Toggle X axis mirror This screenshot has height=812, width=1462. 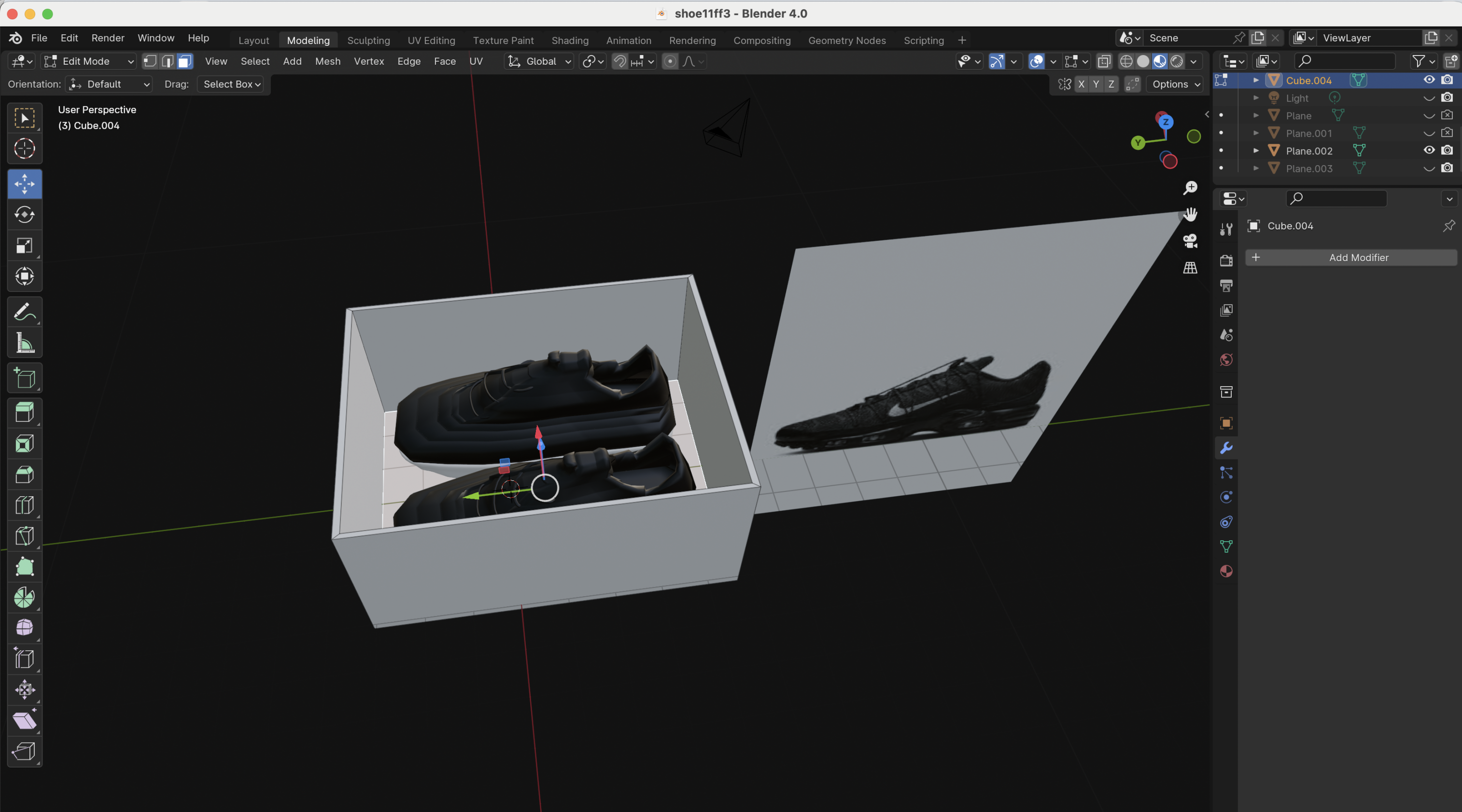click(1081, 84)
